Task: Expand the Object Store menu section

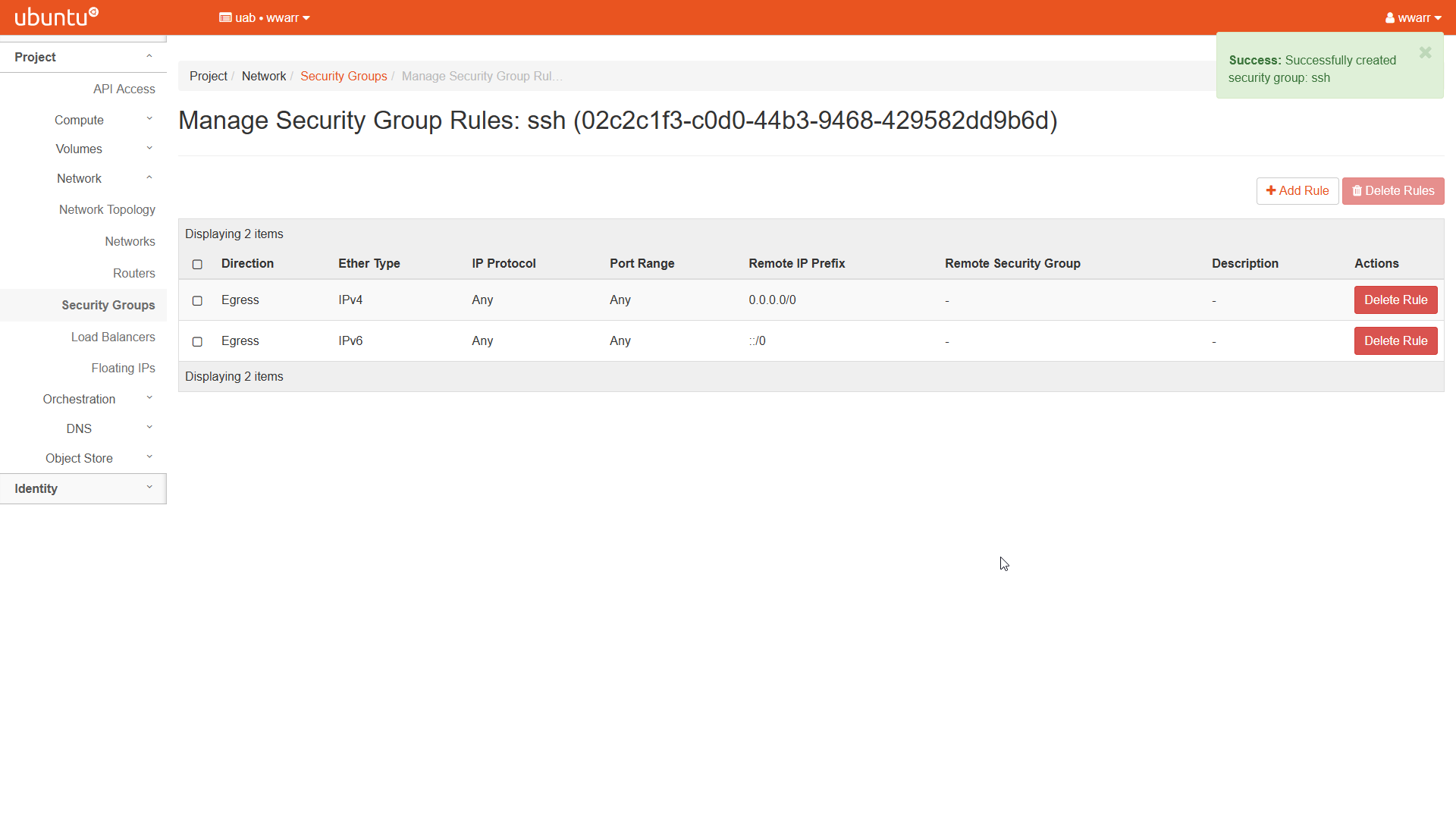Action: [x=83, y=458]
